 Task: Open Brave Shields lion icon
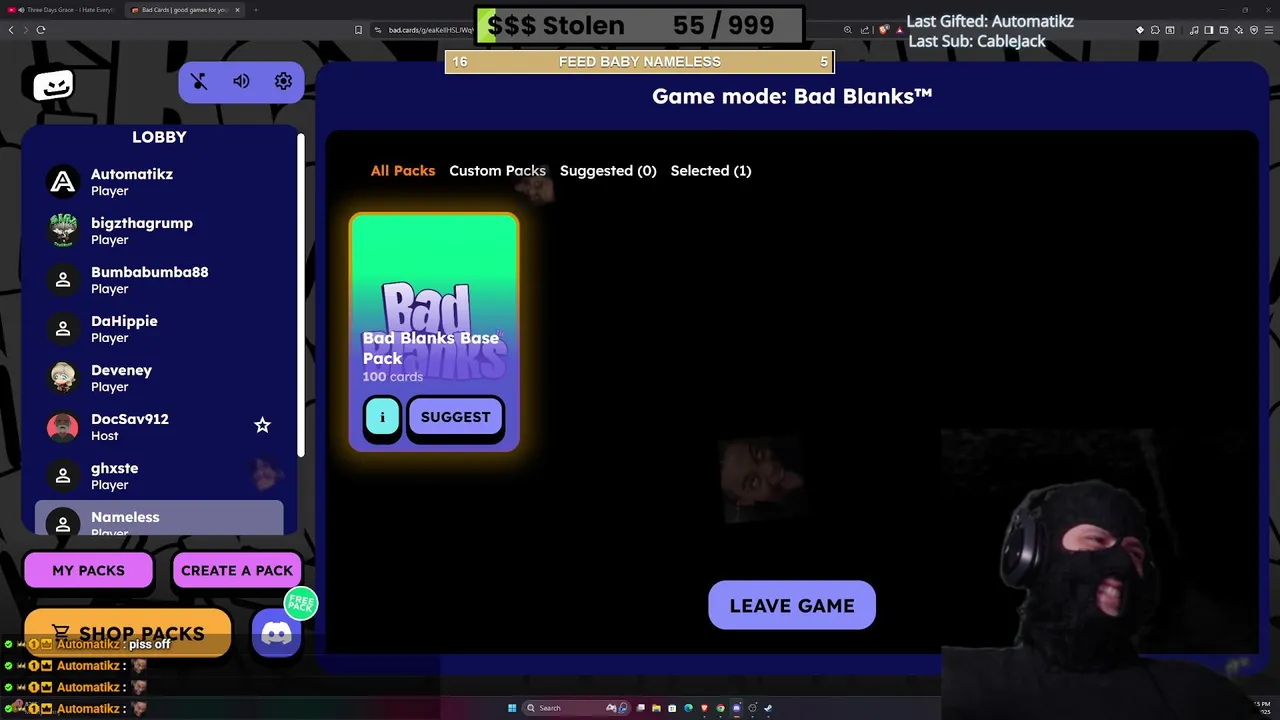tap(884, 30)
